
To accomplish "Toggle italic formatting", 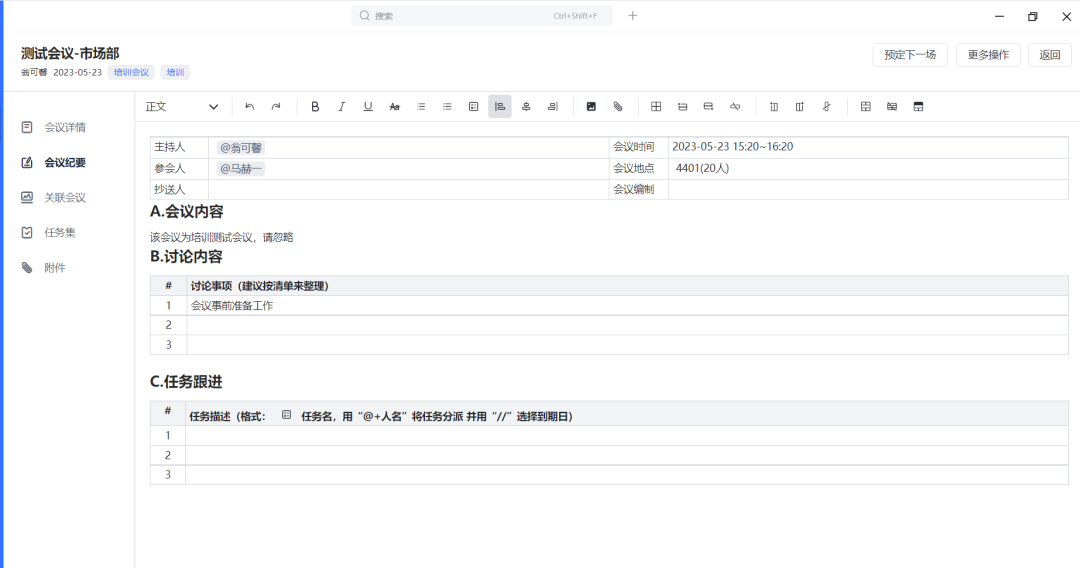I will (341, 107).
